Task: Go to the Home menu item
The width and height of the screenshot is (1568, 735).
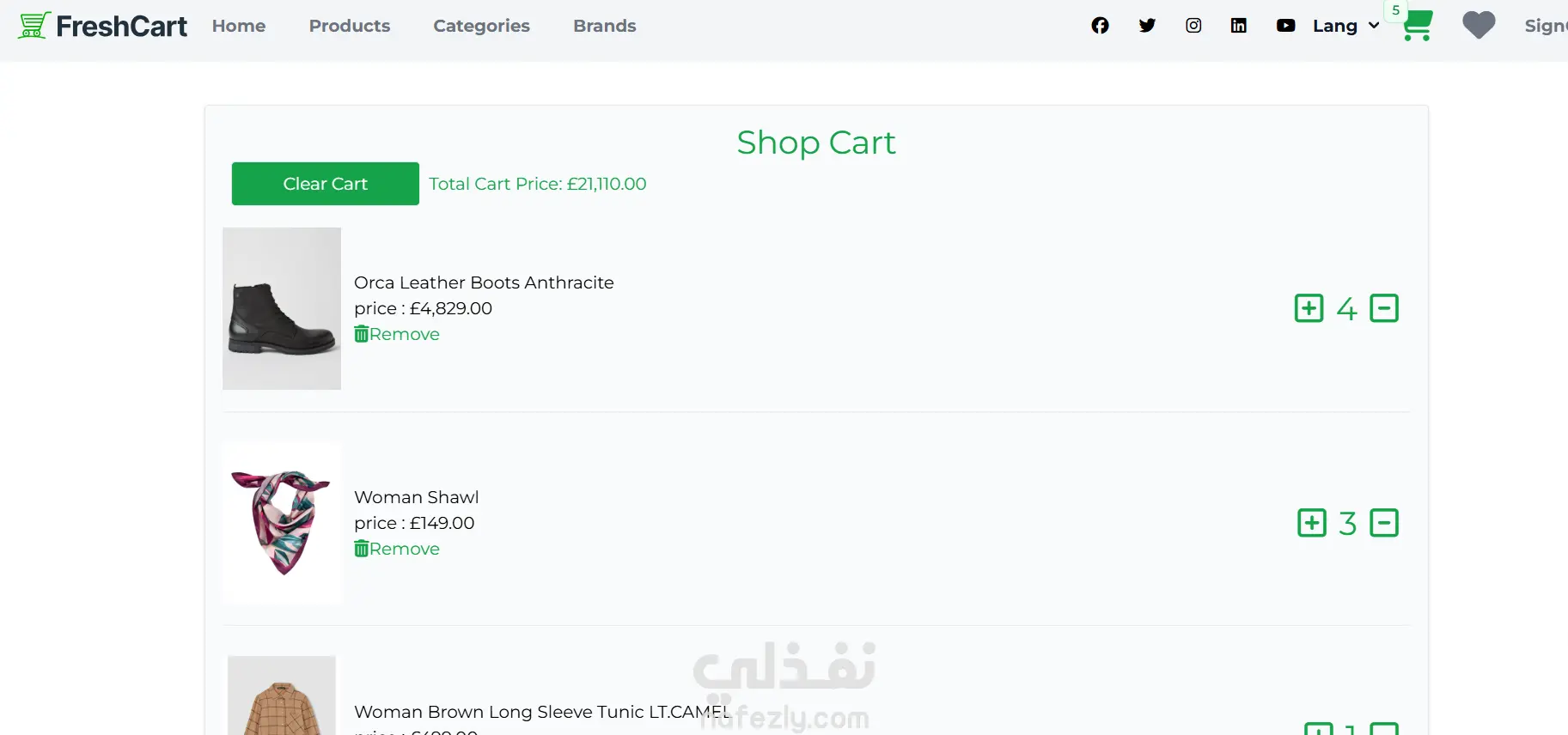Action: point(239,26)
